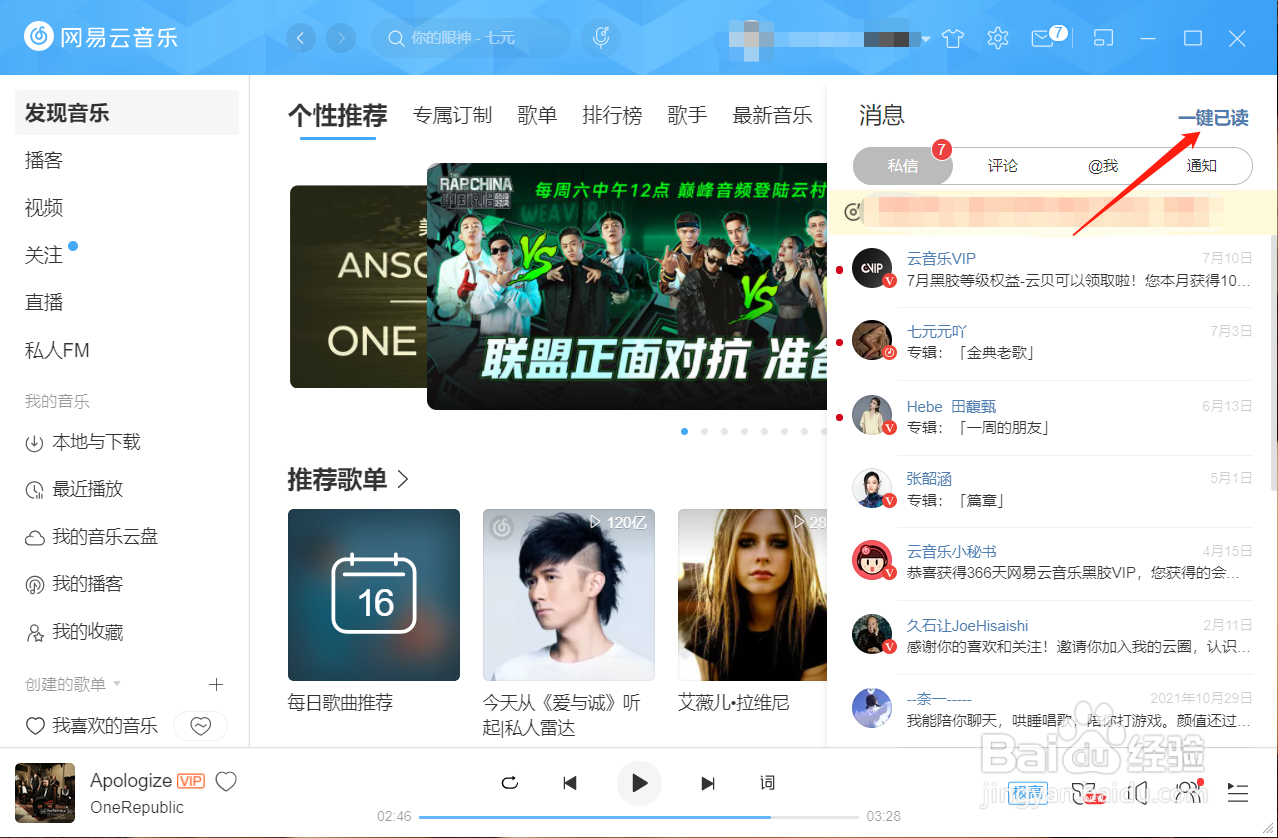The width and height of the screenshot is (1278, 838).
Task: Go back with the navigation arrow
Action: [301, 38]
